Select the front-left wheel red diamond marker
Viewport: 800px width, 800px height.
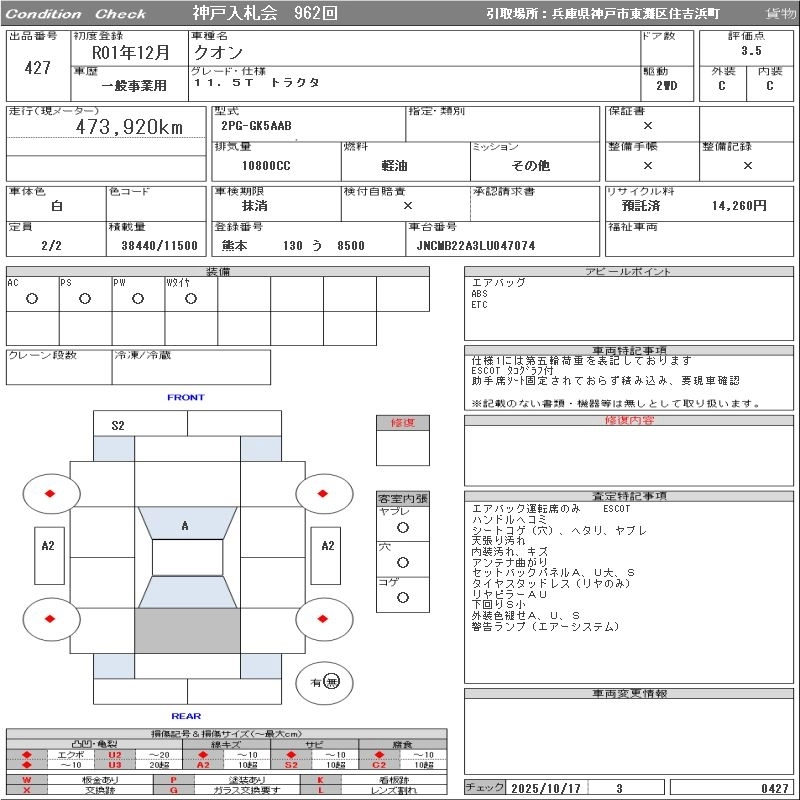[50, 493]
